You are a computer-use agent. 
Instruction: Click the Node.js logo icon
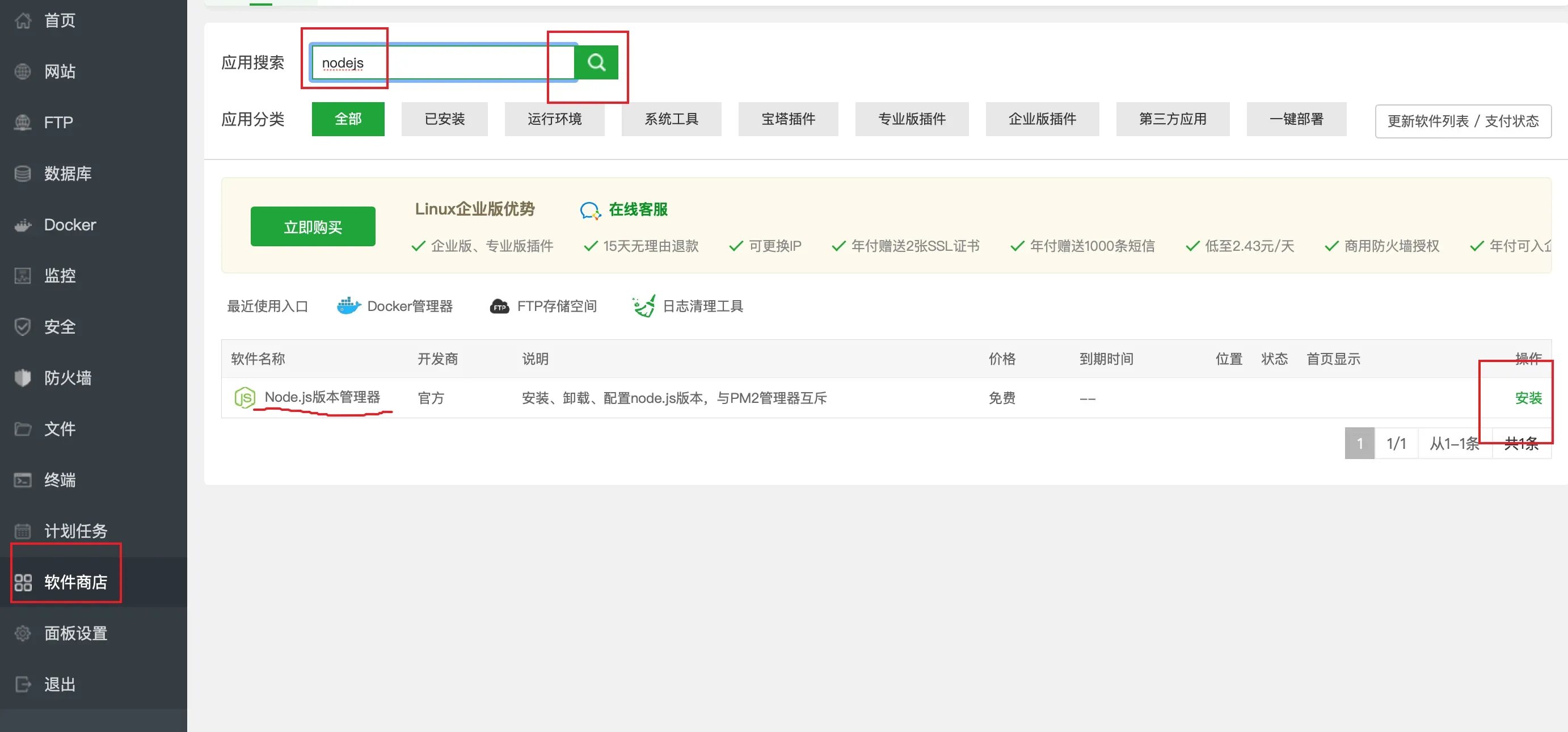tap(244, 398)
